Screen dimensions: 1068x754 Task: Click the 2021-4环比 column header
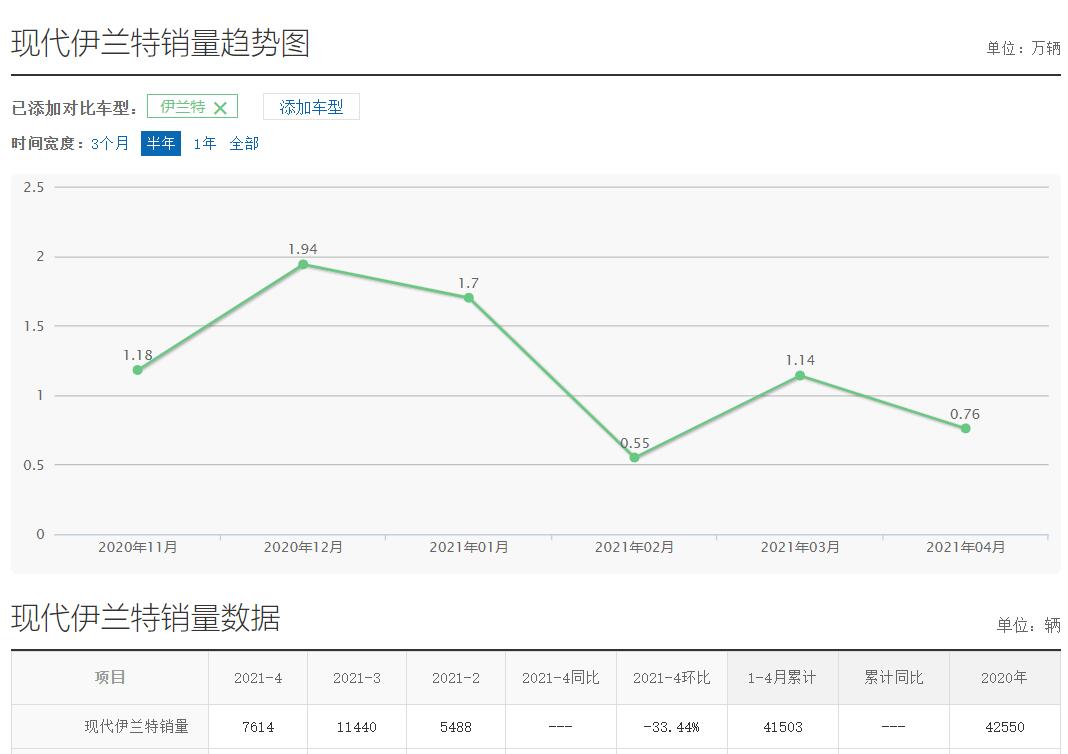pos(672,678)
